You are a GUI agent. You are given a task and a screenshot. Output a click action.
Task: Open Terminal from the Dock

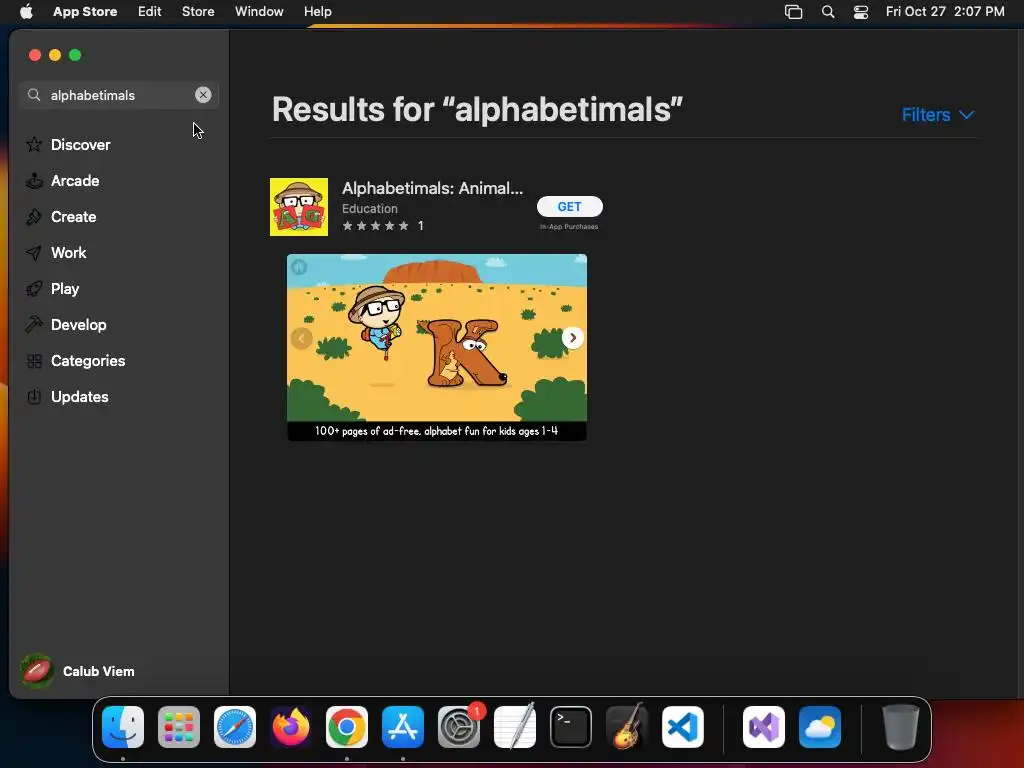click(x=571, y=727)
